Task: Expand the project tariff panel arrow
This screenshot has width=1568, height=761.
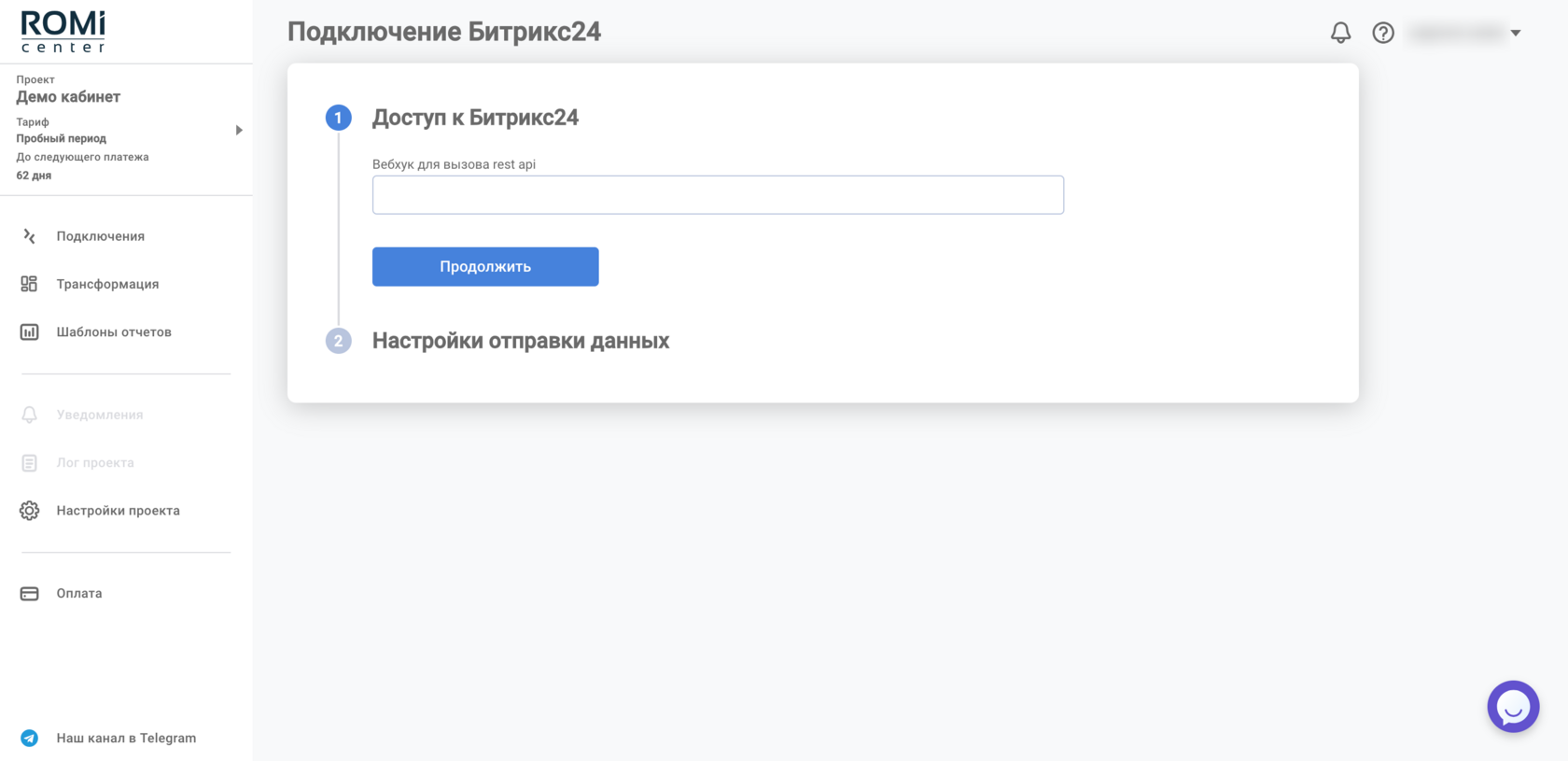Action: 239,130
